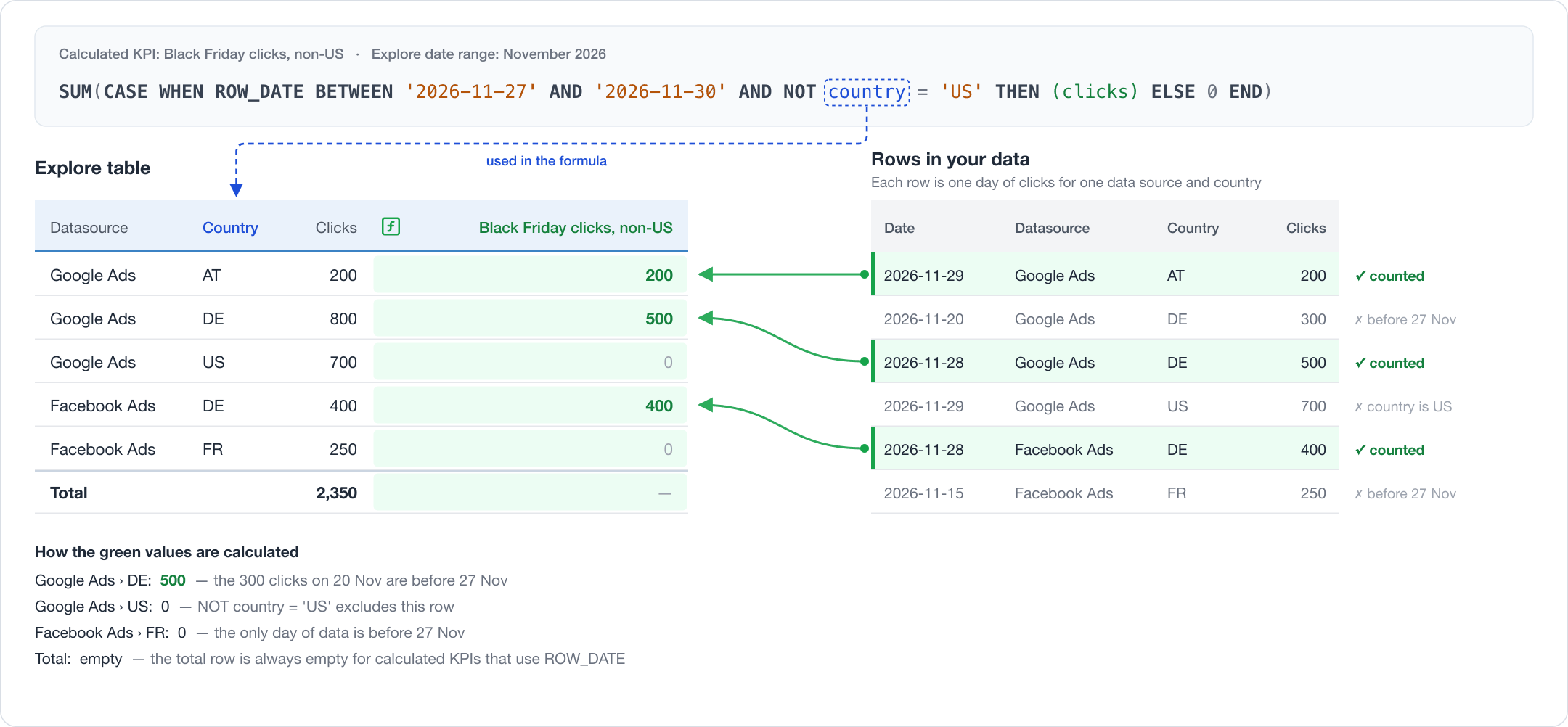The height and width of the screenshot is (727, 1568).
Task: Click 'Calculated KPI: Black Friday clicks, non-US' label
Action: [x=201, y=54]
